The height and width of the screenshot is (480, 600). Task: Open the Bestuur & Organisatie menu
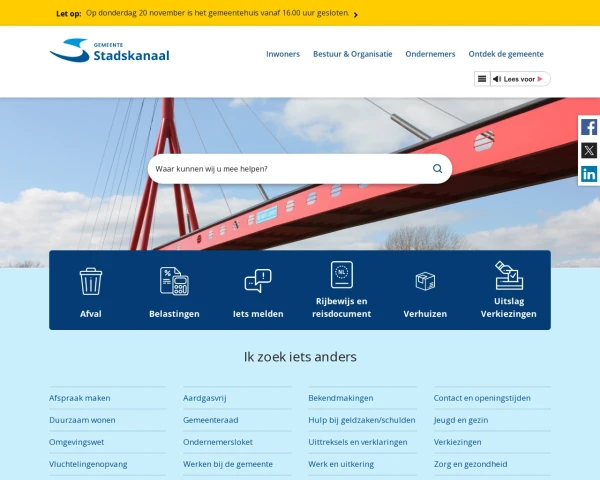352,54
